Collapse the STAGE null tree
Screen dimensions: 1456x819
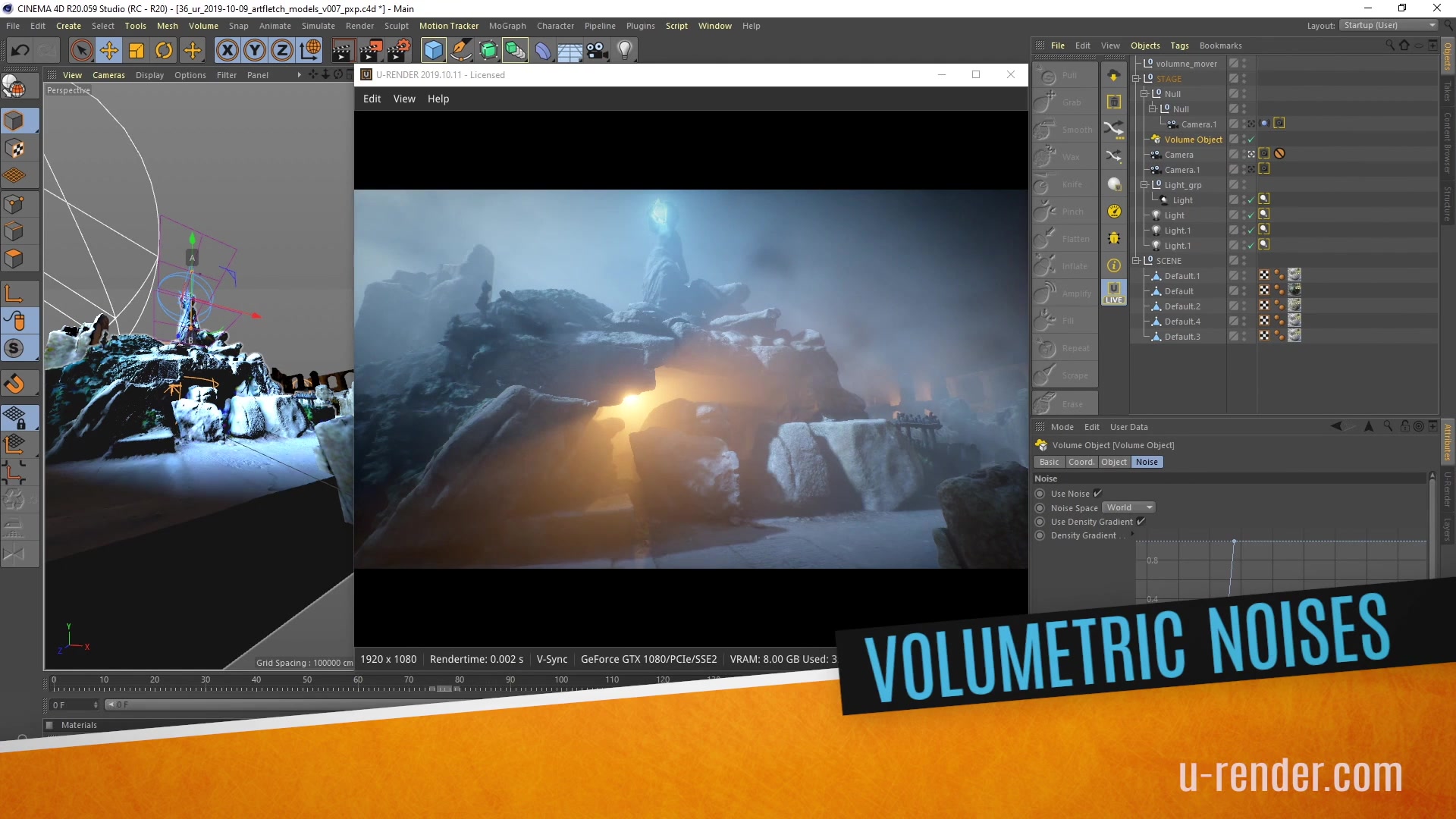[x=1136, y=79]
